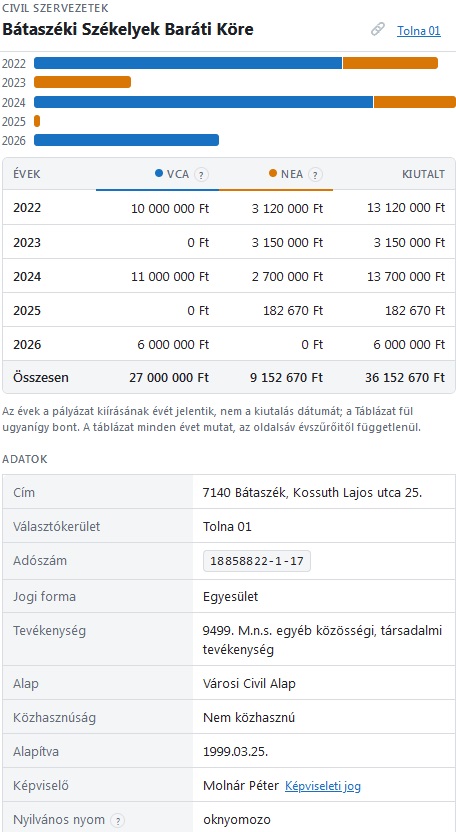Open the NEA help question mark

(315, 174)
